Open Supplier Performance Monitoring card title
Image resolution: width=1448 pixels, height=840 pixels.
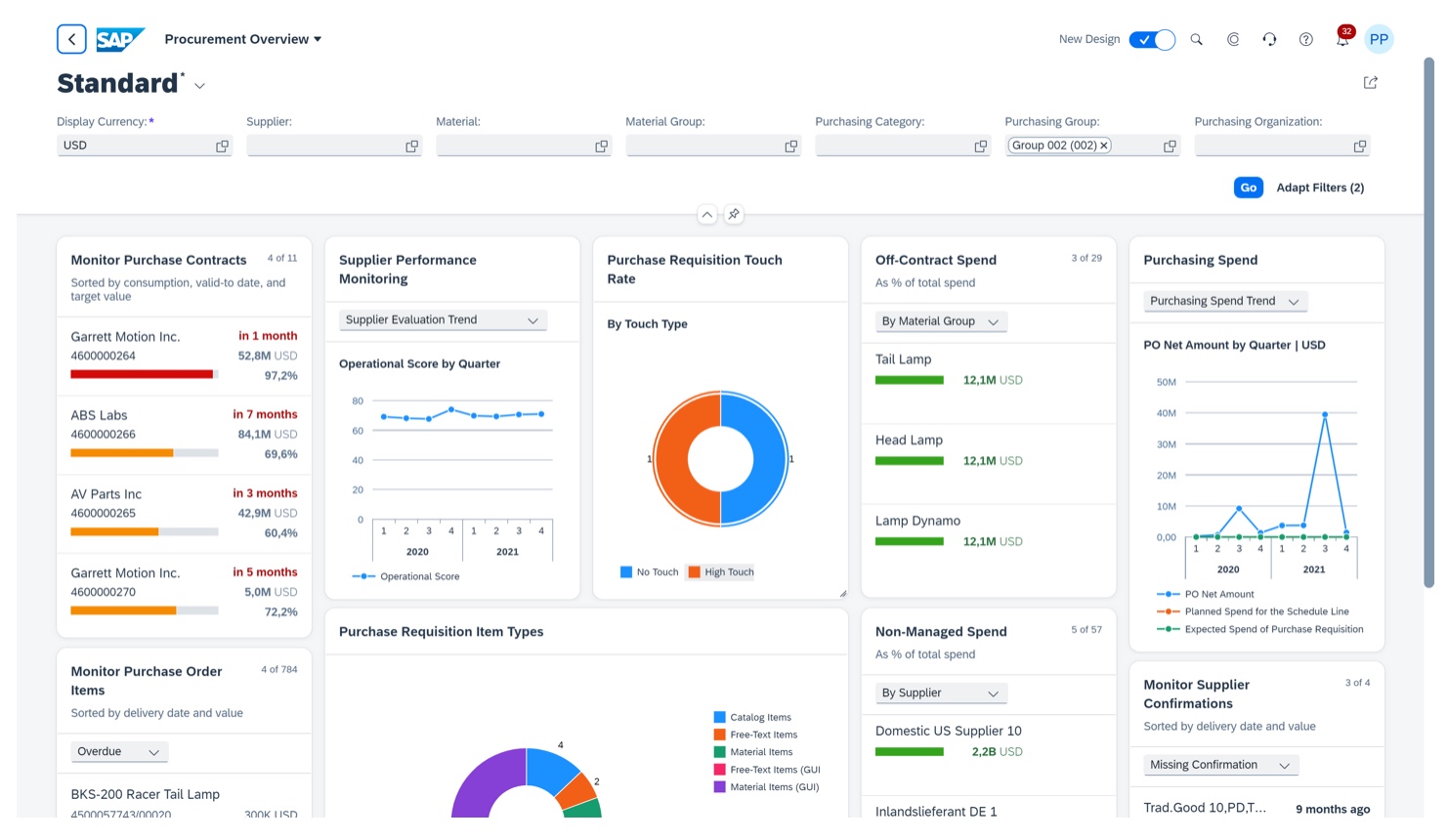(407, 270)
